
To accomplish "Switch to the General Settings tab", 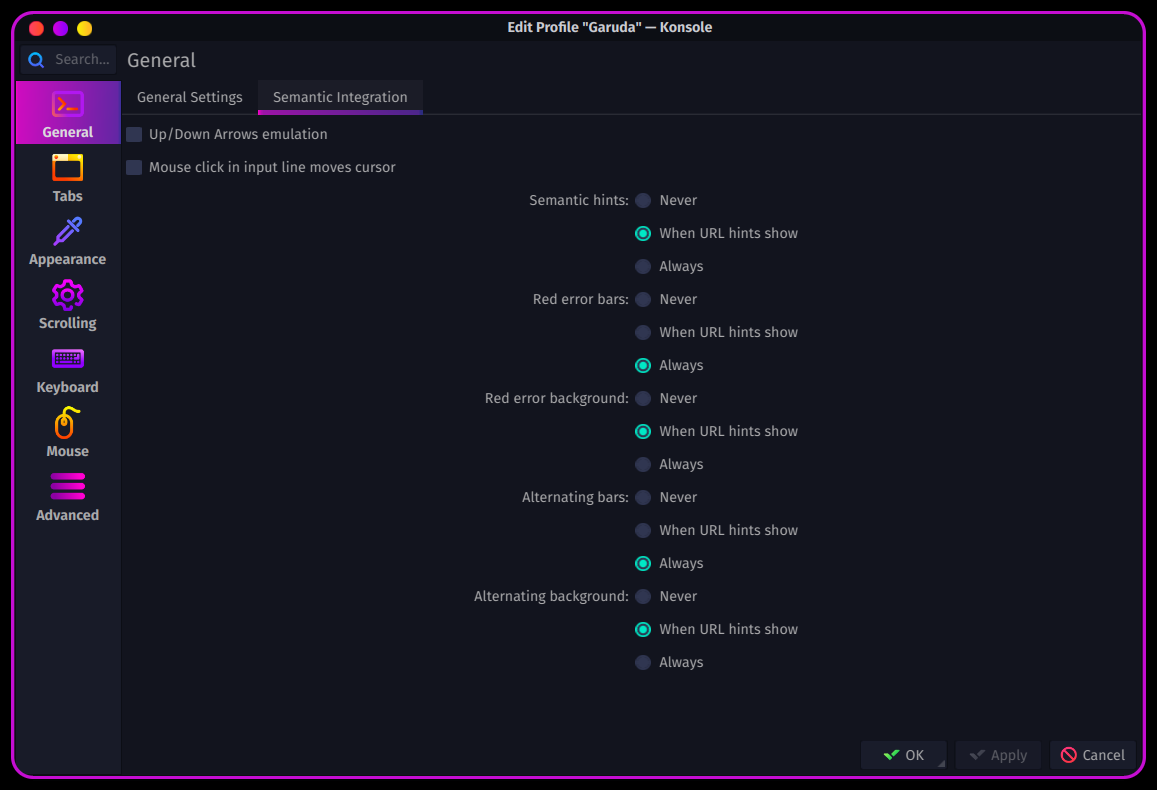I will click(190, 97).
